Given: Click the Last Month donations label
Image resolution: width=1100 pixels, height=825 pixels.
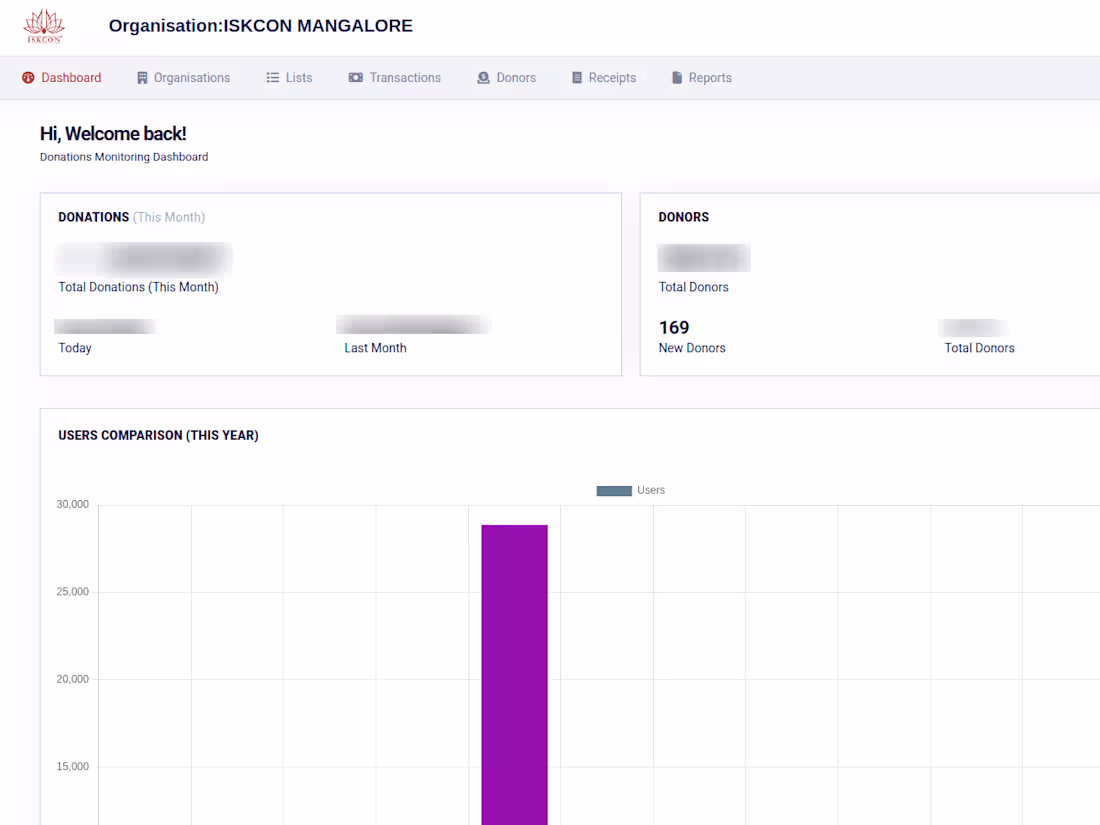Looking at the screenshot, I should point(375,348).
